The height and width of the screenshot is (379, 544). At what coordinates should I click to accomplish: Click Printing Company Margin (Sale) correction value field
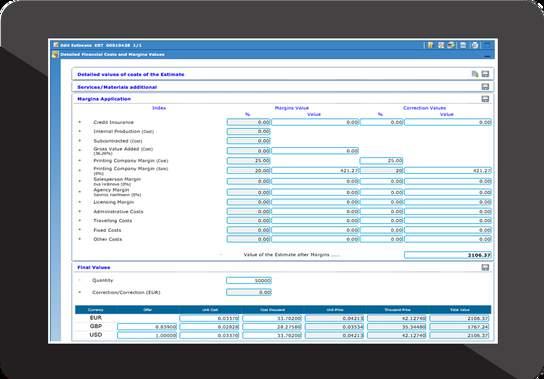(x=448, y=170)
